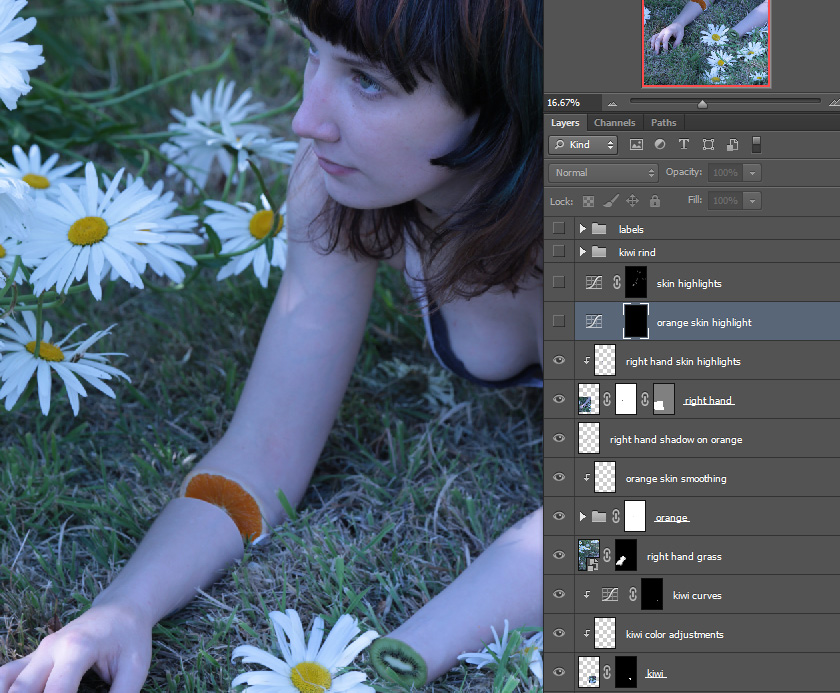
Task: Hide the kiwi color adjustments layer
Action: click(559, 634)
